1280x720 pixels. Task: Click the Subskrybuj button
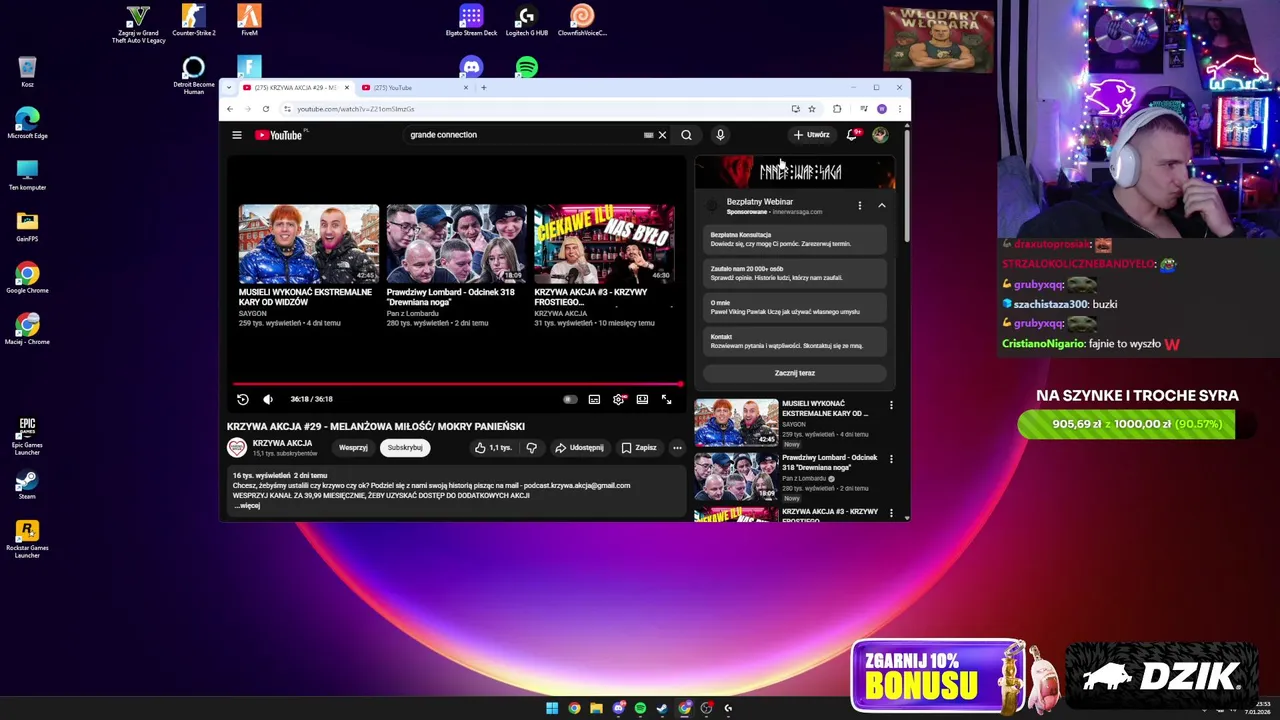click(x=405, y=448)
